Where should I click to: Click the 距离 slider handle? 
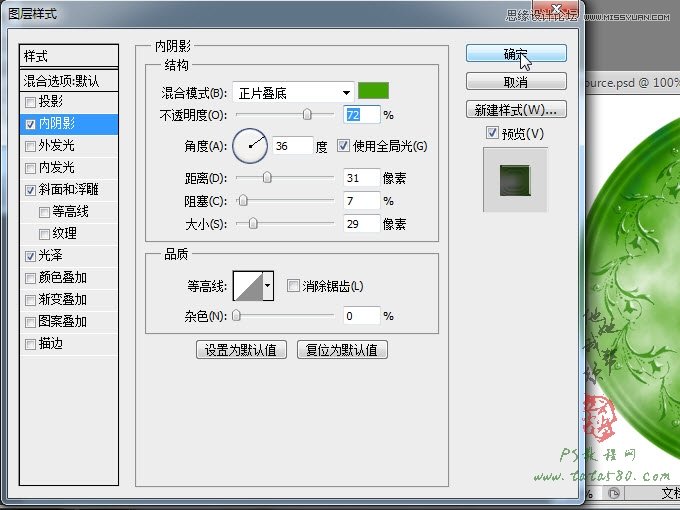click(x=267, y=177)
